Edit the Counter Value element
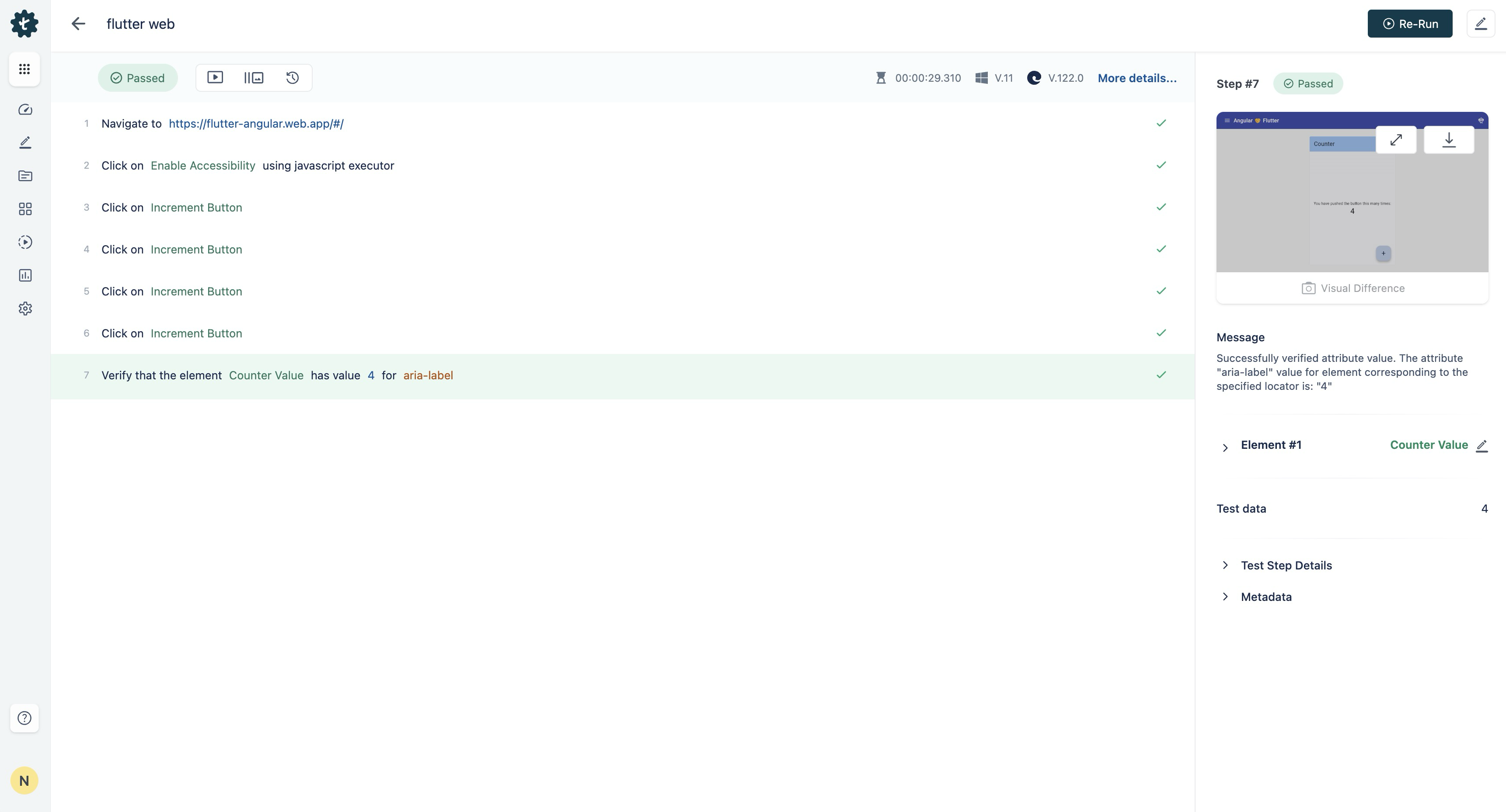The width and height of the screenshot is (1506, 812). coord(1482,446)
